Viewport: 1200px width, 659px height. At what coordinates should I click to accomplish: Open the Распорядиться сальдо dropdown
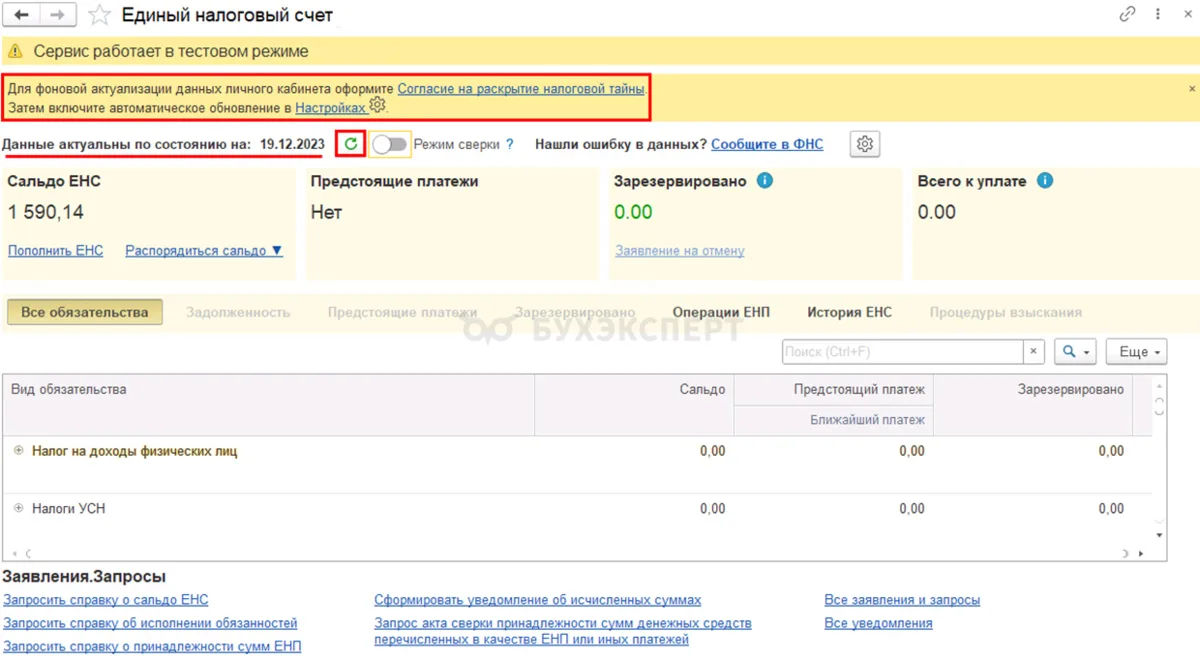click(x=204, y=251)
